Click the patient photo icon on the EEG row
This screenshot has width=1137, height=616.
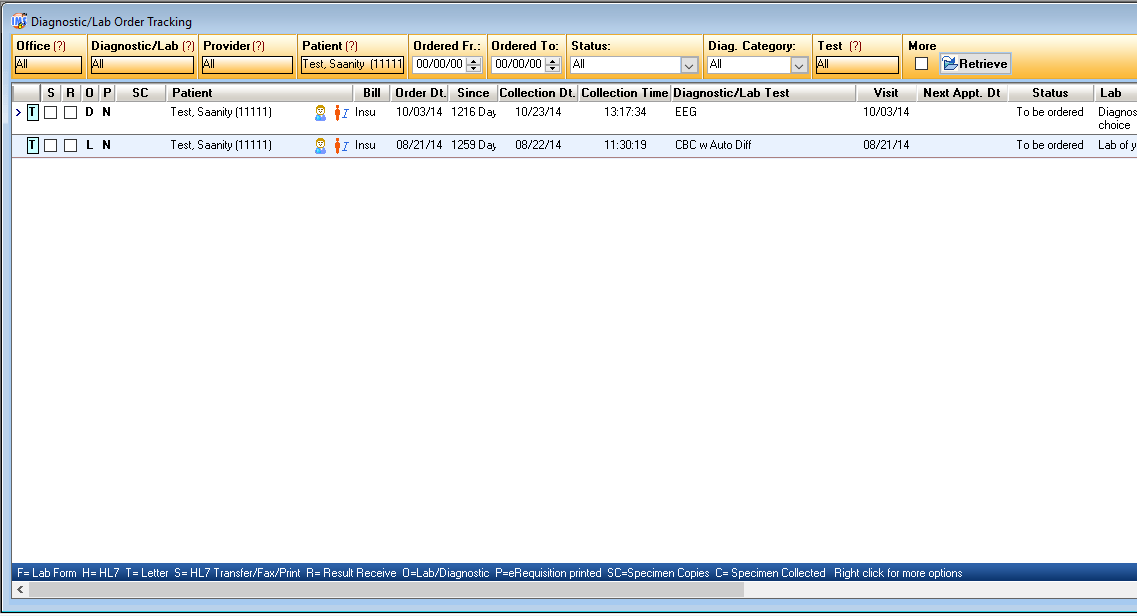tap(320, 112)
